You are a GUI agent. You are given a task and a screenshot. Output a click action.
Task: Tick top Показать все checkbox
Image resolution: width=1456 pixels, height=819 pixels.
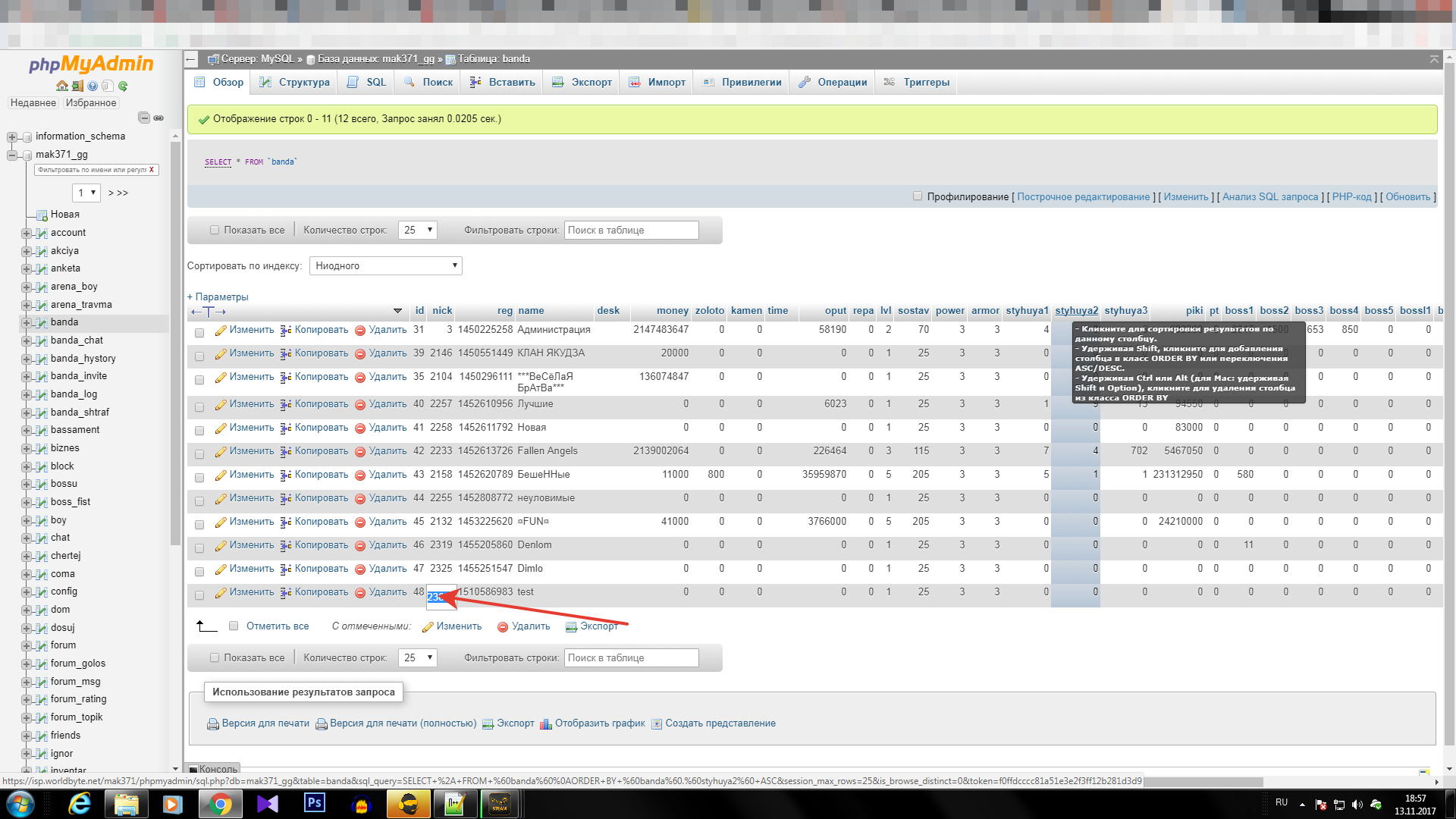[x=215, y=231]
